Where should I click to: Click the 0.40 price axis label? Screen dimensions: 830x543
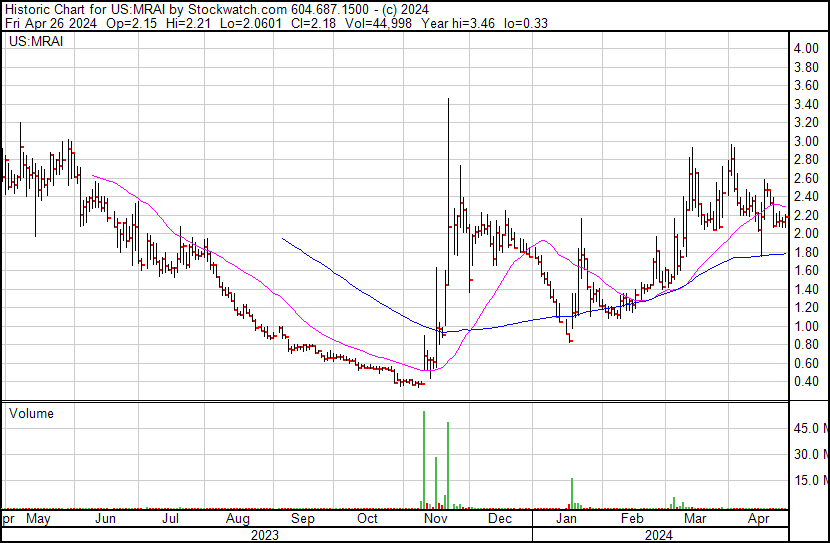point(807,382)
